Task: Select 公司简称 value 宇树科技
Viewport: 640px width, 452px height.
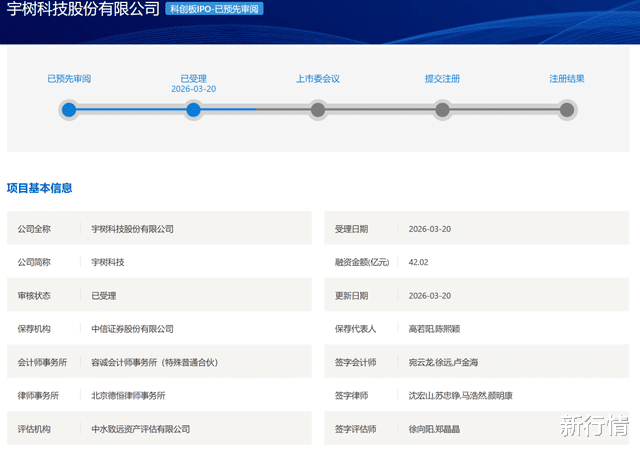Action: coord(108,262)
